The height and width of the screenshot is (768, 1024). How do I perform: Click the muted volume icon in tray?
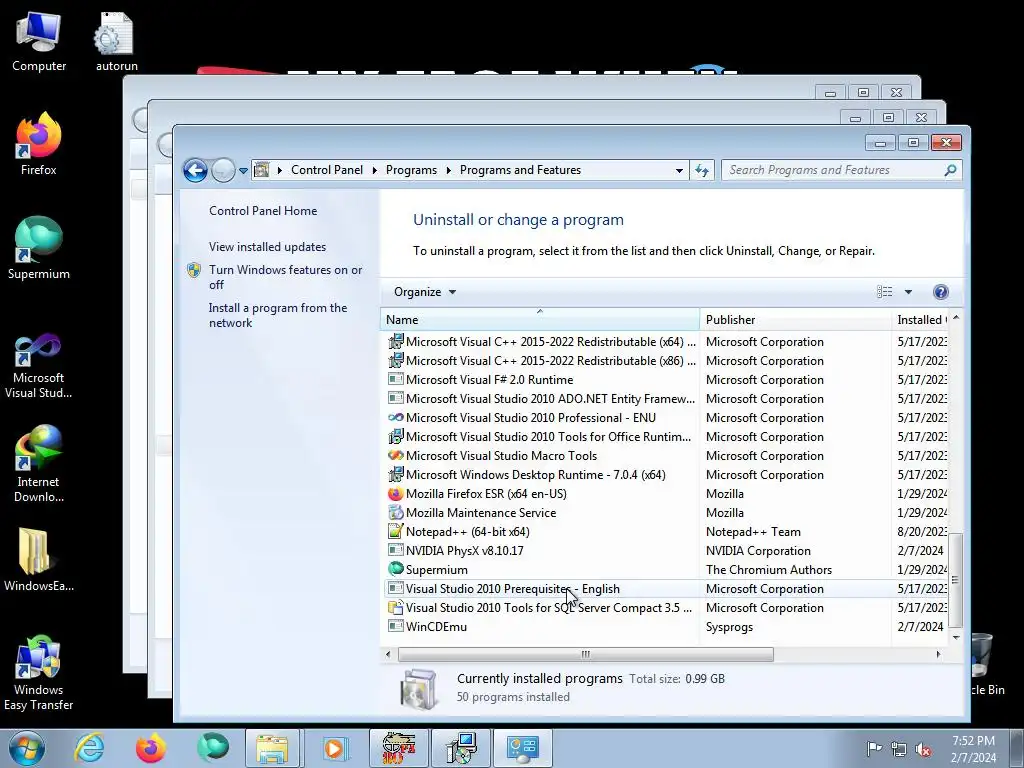tap(923, 749)
